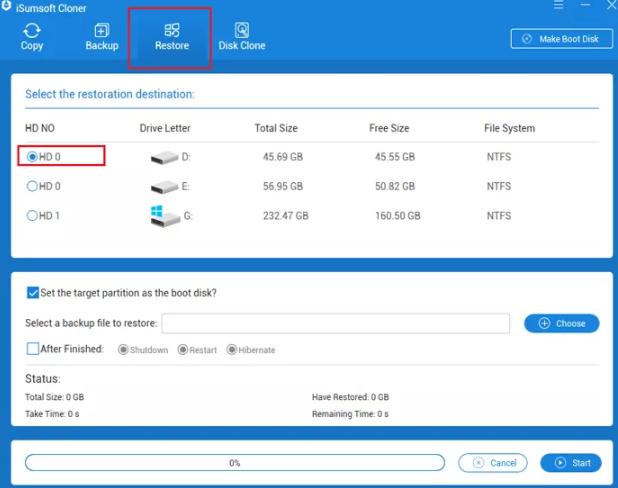
Task: Click the Start button
Action: click(571, 463)
